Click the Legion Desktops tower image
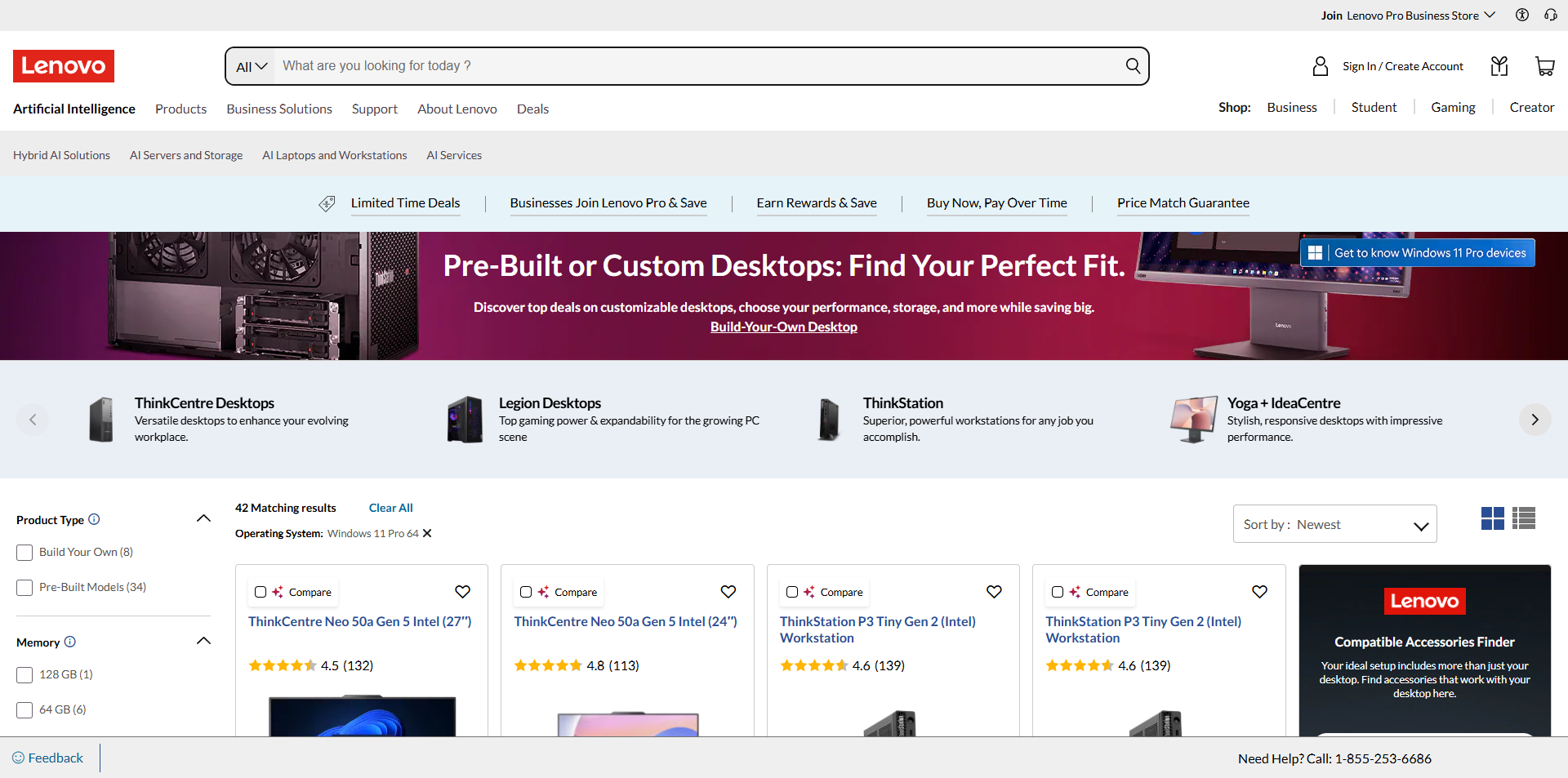 pyautogui.click(x=465, y=420)
